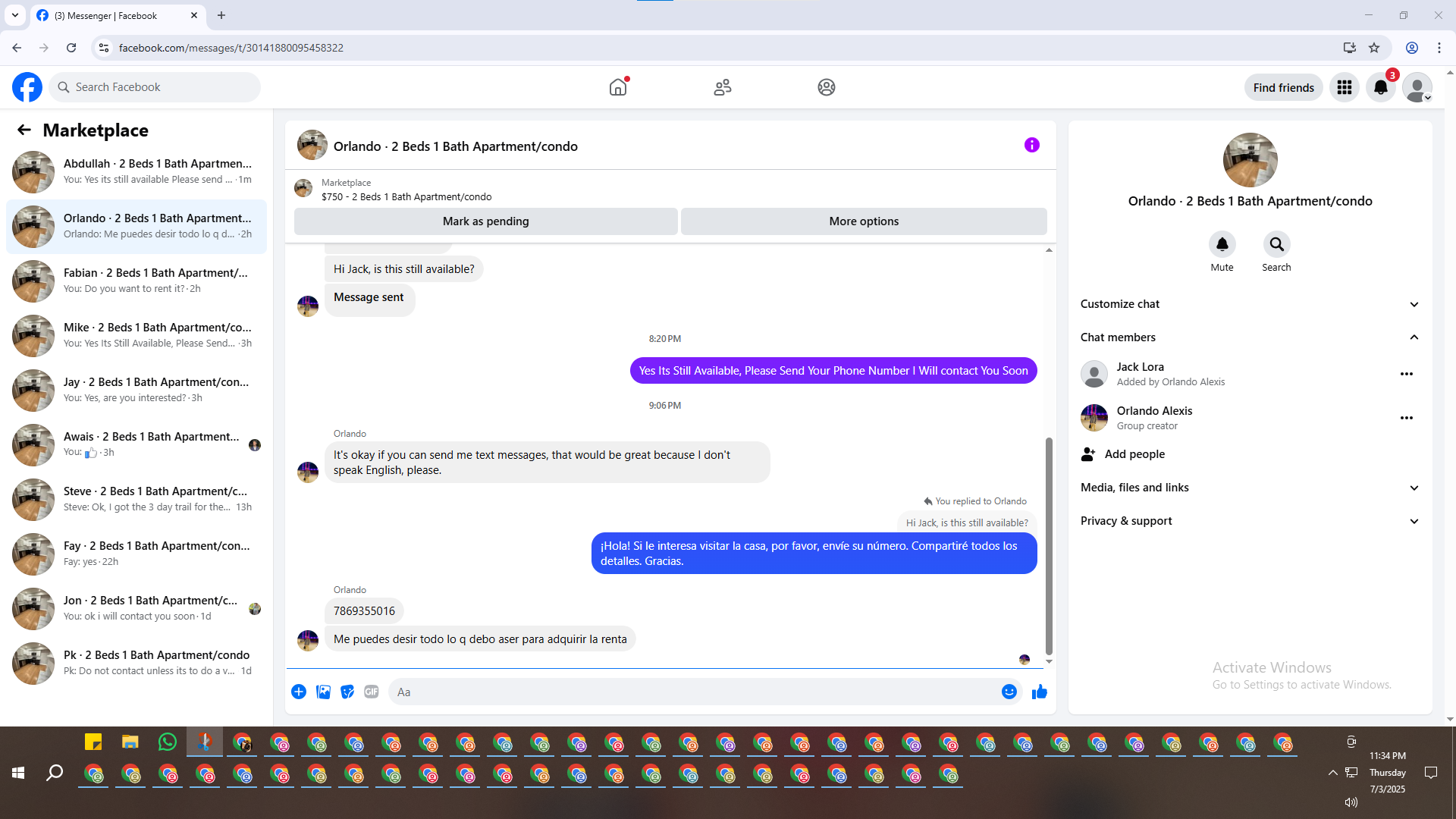
Task: Click the purple conversation info icon
Action: tap(1031, 145)
